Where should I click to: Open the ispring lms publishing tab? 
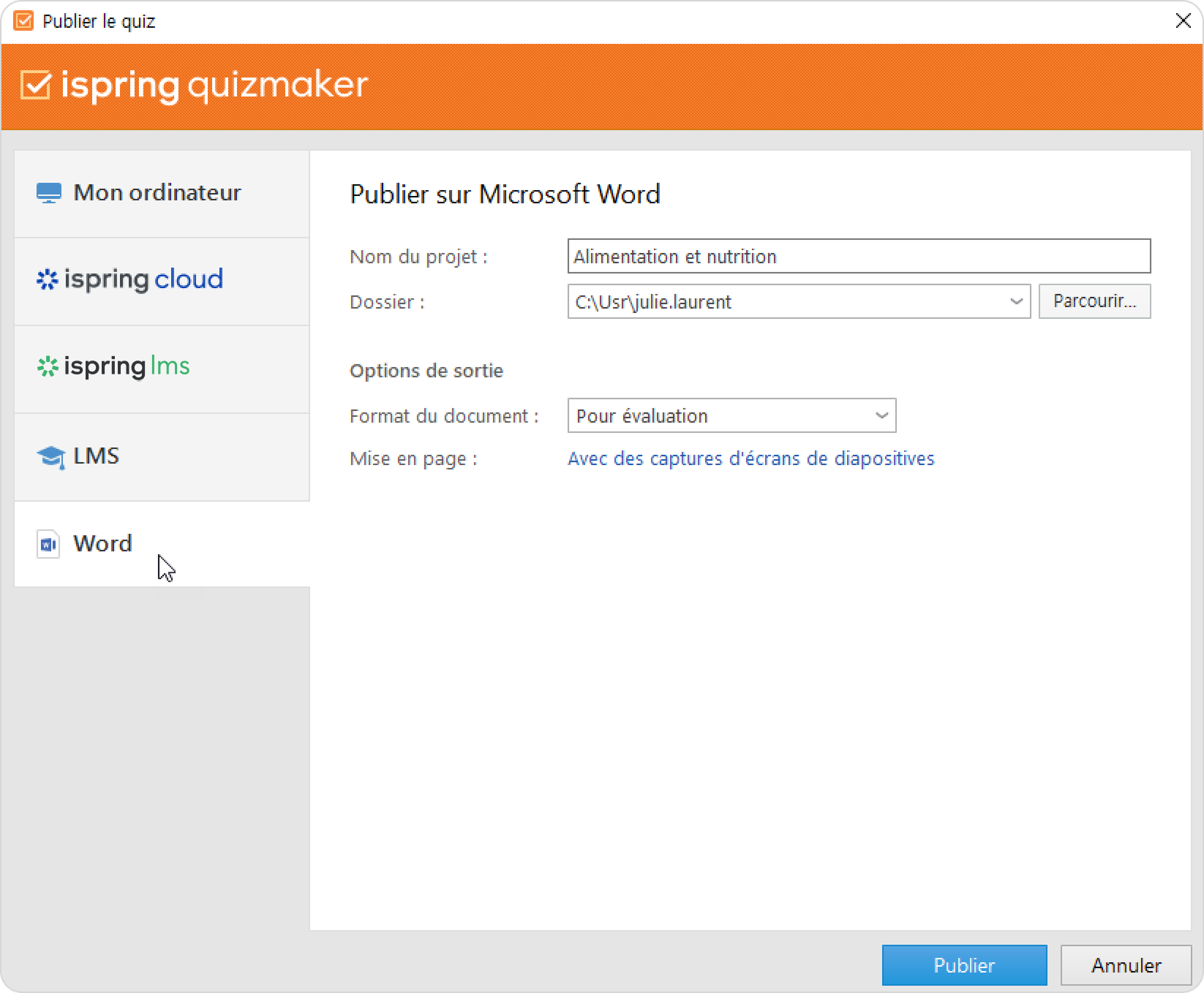[127, 367]
